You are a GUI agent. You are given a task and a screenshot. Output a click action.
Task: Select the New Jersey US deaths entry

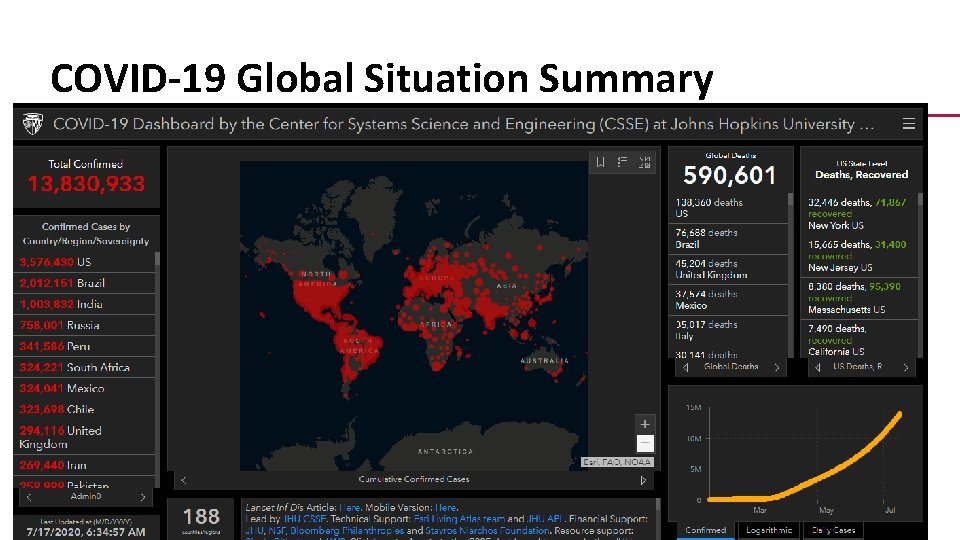[860, 256]
